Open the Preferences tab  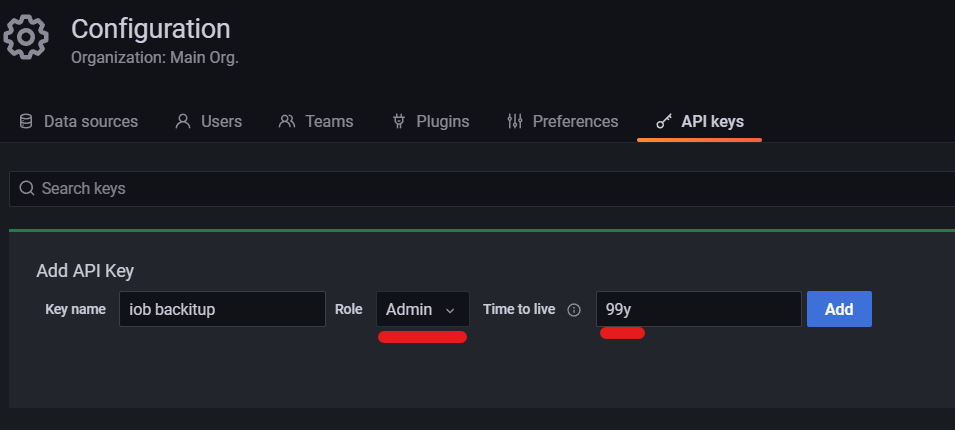click(x=575, y=122)
